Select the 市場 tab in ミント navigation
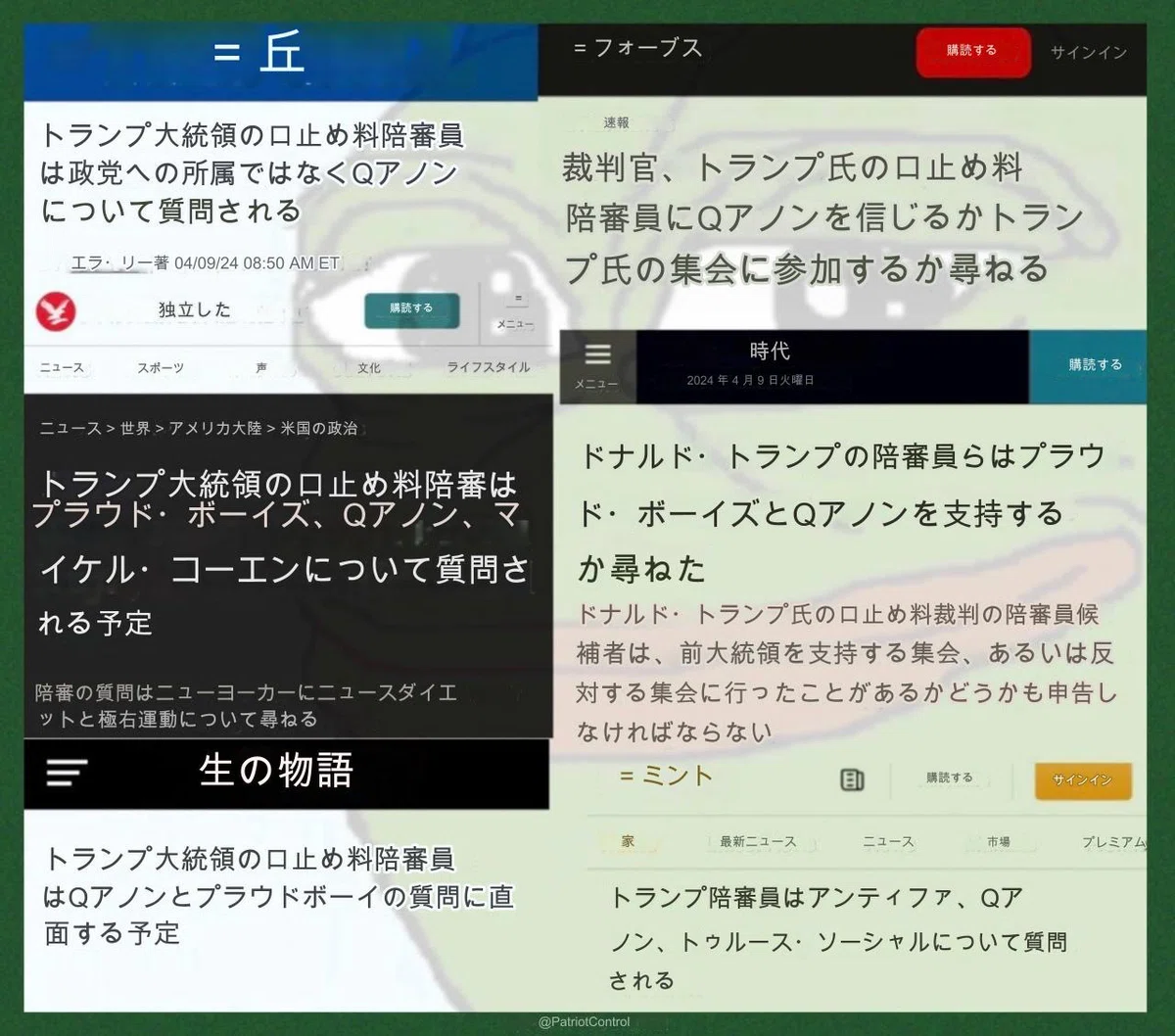This screenshot has width=1175, height=1036. (x=998, y=841)
